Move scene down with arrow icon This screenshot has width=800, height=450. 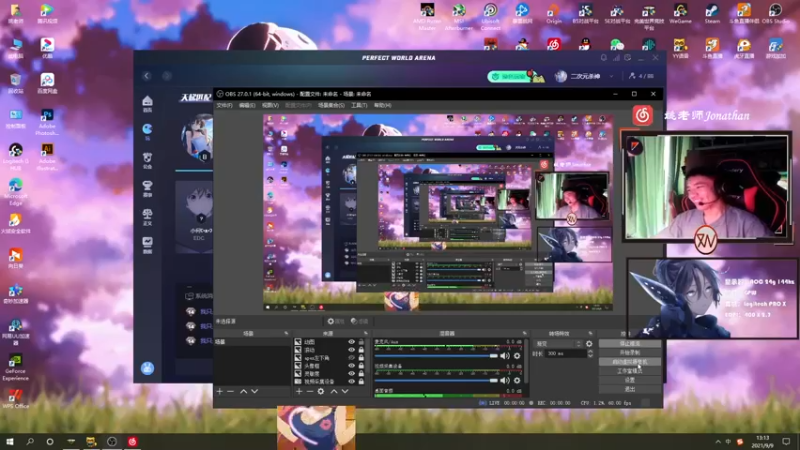255,391
